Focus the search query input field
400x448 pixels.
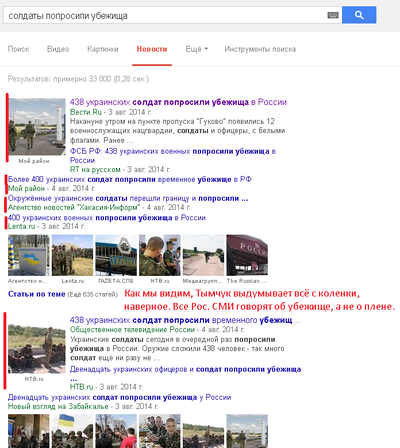165,15
